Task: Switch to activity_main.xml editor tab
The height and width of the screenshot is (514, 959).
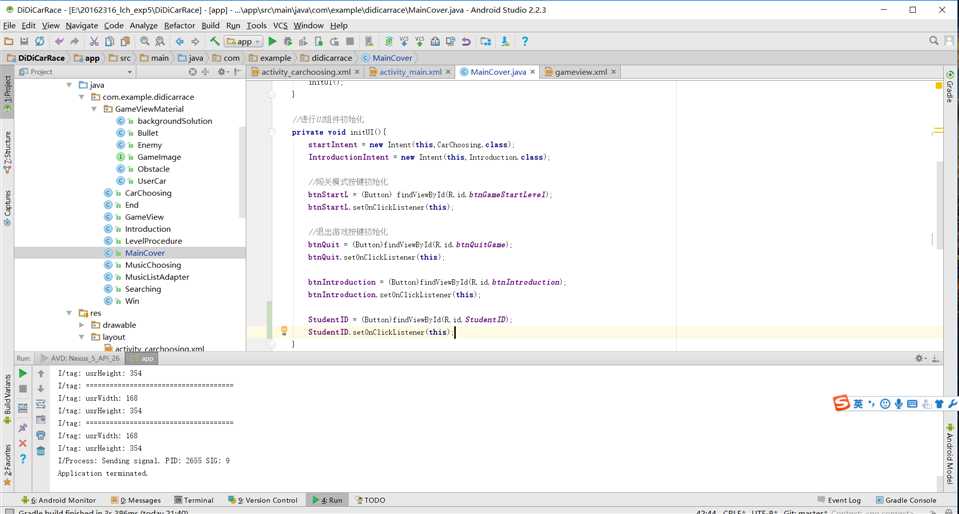Action: [x=410, y=72]
